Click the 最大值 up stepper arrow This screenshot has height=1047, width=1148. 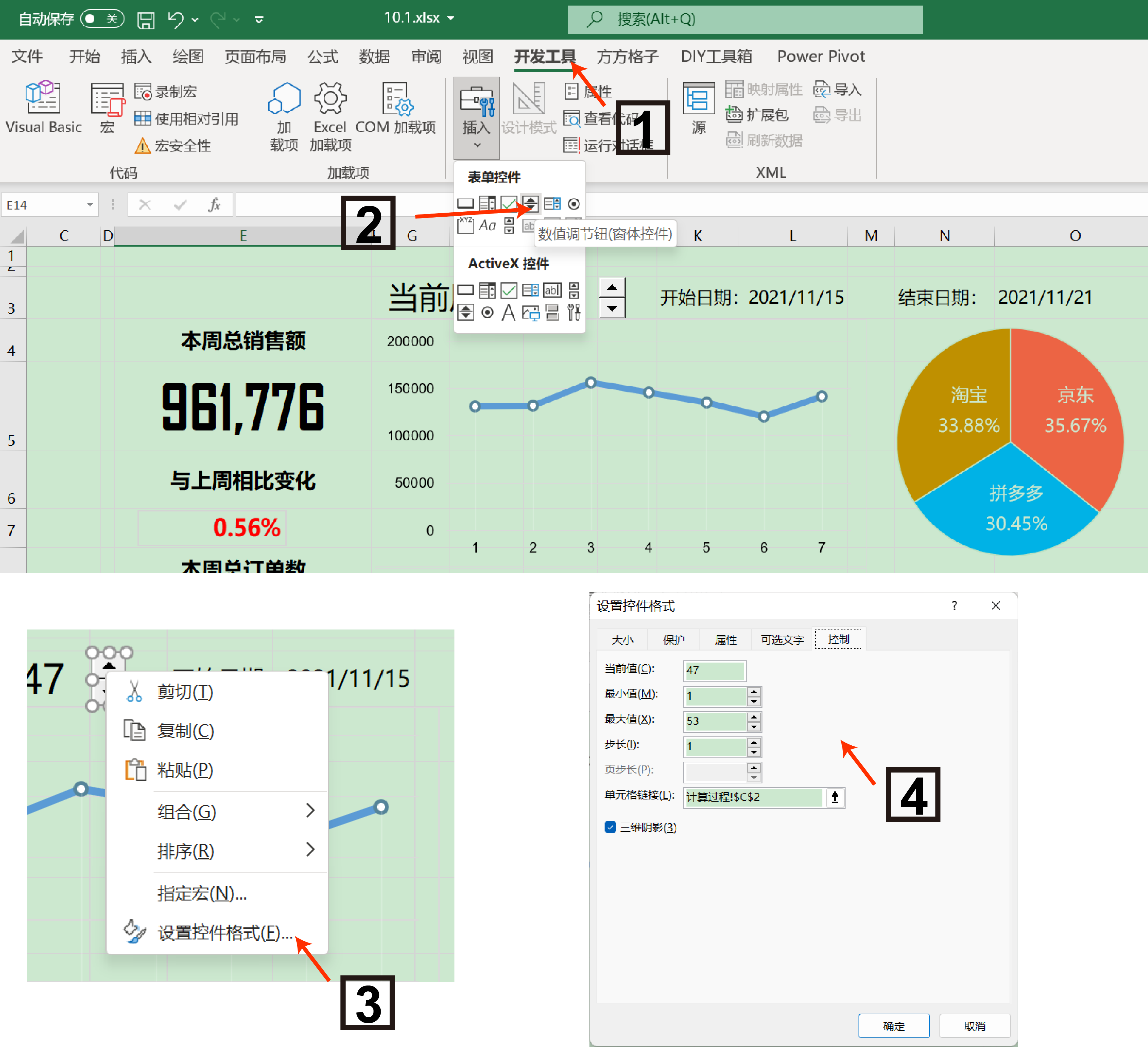click(753, 718)
